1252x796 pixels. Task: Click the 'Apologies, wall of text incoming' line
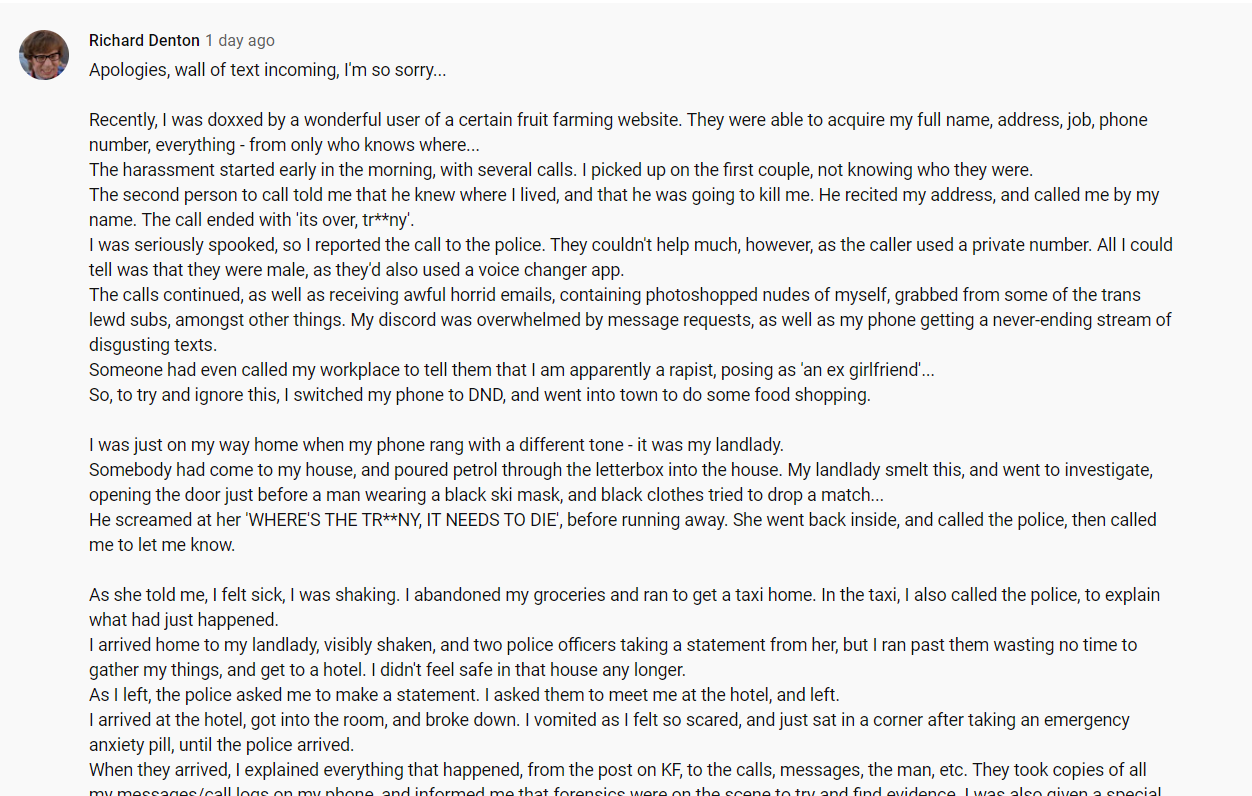(x=268, y=70)
